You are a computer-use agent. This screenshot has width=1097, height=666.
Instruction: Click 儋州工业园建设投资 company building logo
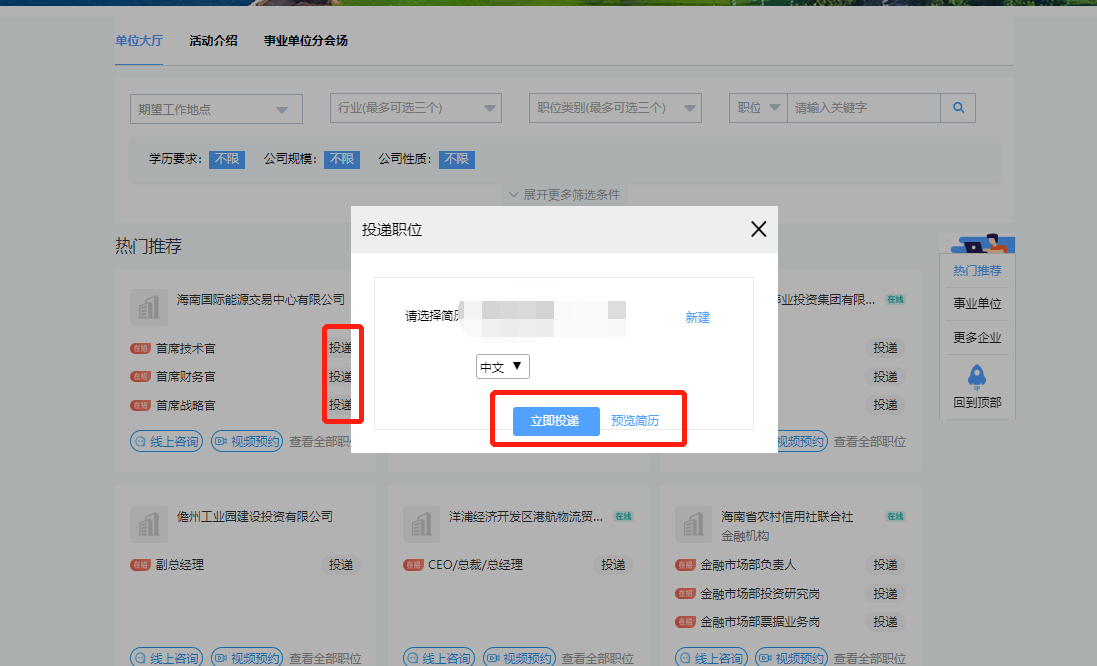(x=149, y=524)
